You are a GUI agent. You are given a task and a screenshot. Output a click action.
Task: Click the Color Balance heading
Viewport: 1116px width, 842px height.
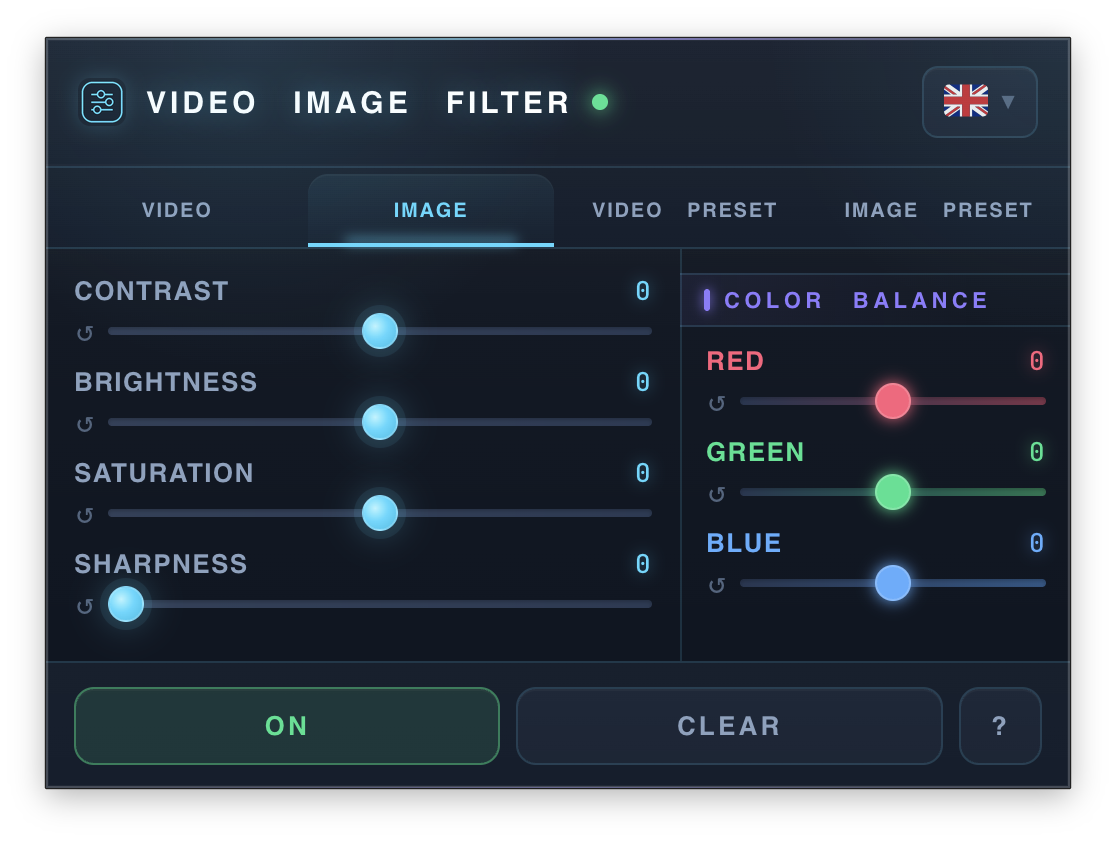click(x=856, y=300)
